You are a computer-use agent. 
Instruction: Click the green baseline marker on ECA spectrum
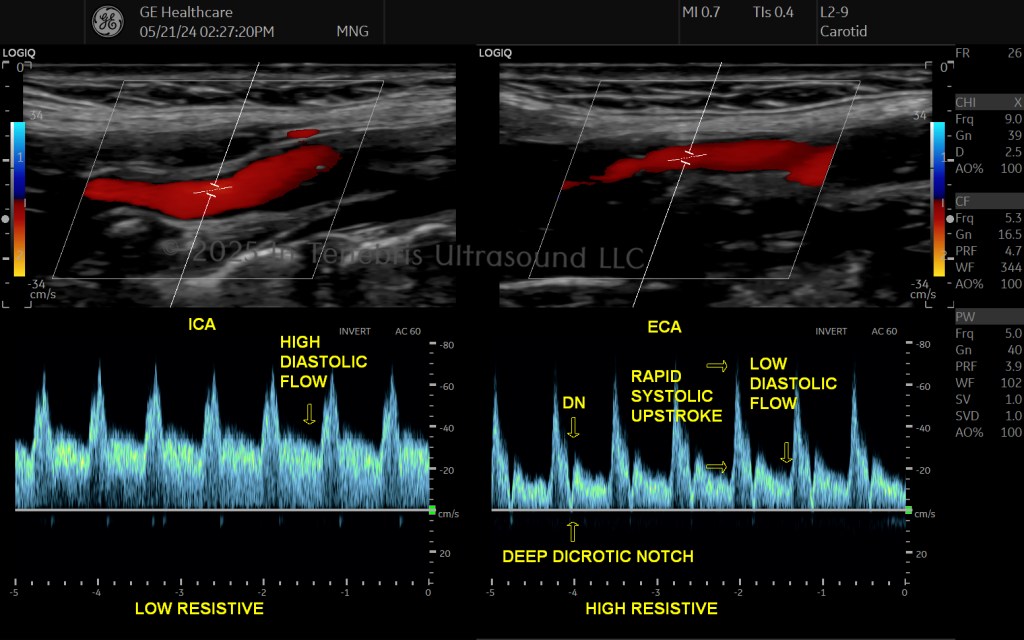pyautogui.click(x=908, y=510)
